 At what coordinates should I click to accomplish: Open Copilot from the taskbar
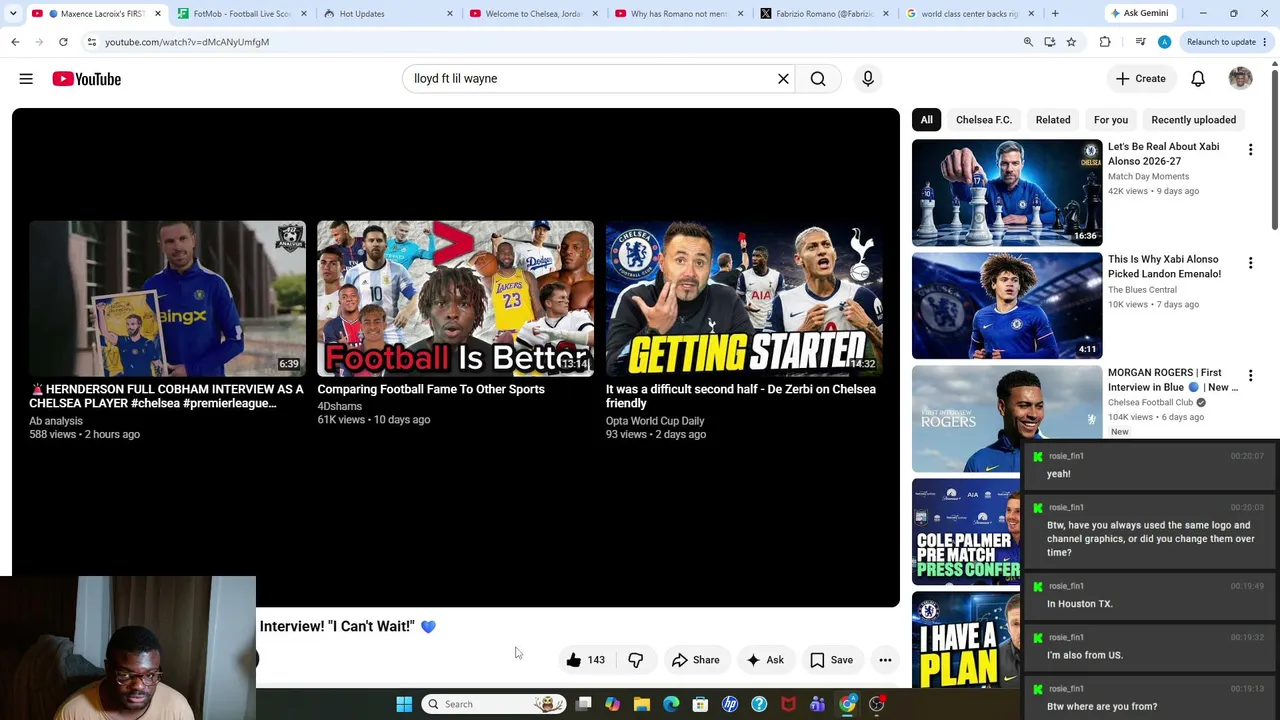[612, 704]
